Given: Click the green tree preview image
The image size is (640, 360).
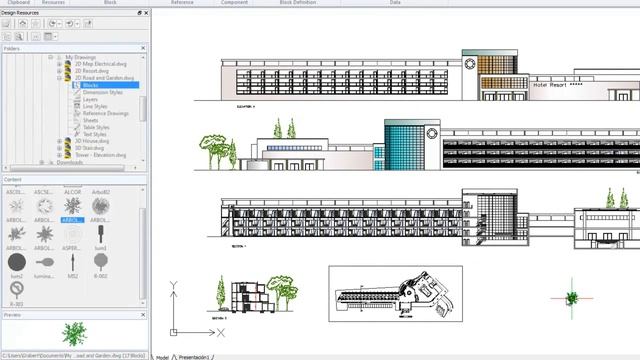Looking at the screenshot, I should point(74,334).
